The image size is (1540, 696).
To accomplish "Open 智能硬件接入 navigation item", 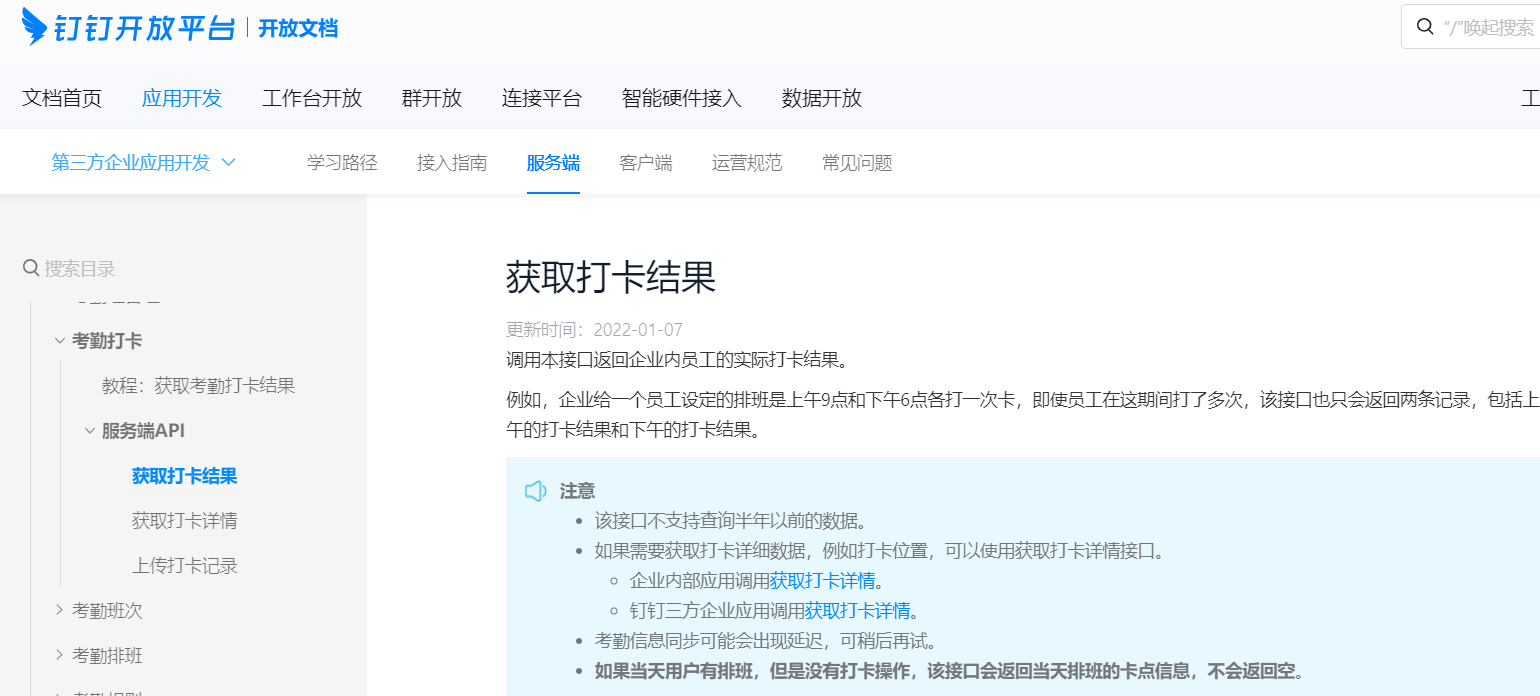I will (681, 98).
